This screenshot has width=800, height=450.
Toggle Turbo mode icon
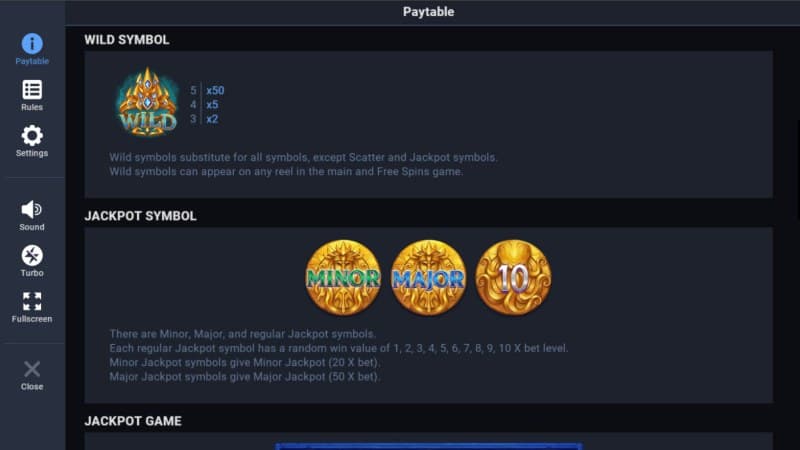pyautogui.click(x=32, y=255)
